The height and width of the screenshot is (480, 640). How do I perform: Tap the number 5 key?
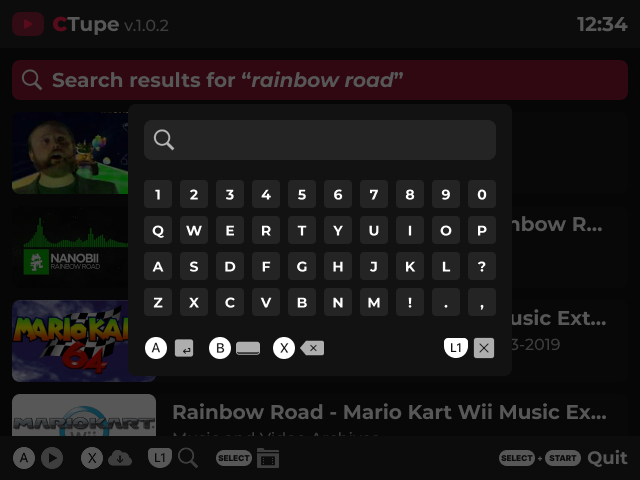(302, 194)
